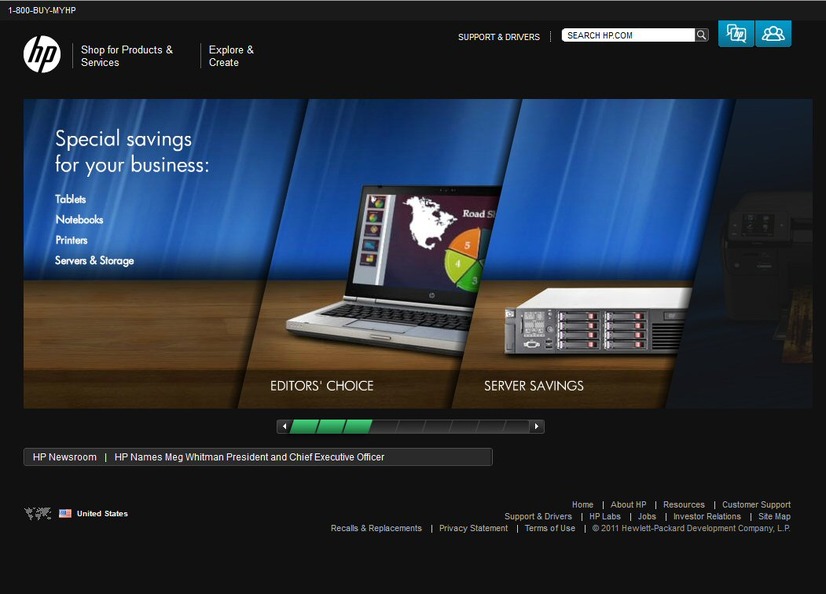Click the 2011 Hewlett-Packard copyright text
The height and width of the screenshot is (594, 826).
click(691, 528)
